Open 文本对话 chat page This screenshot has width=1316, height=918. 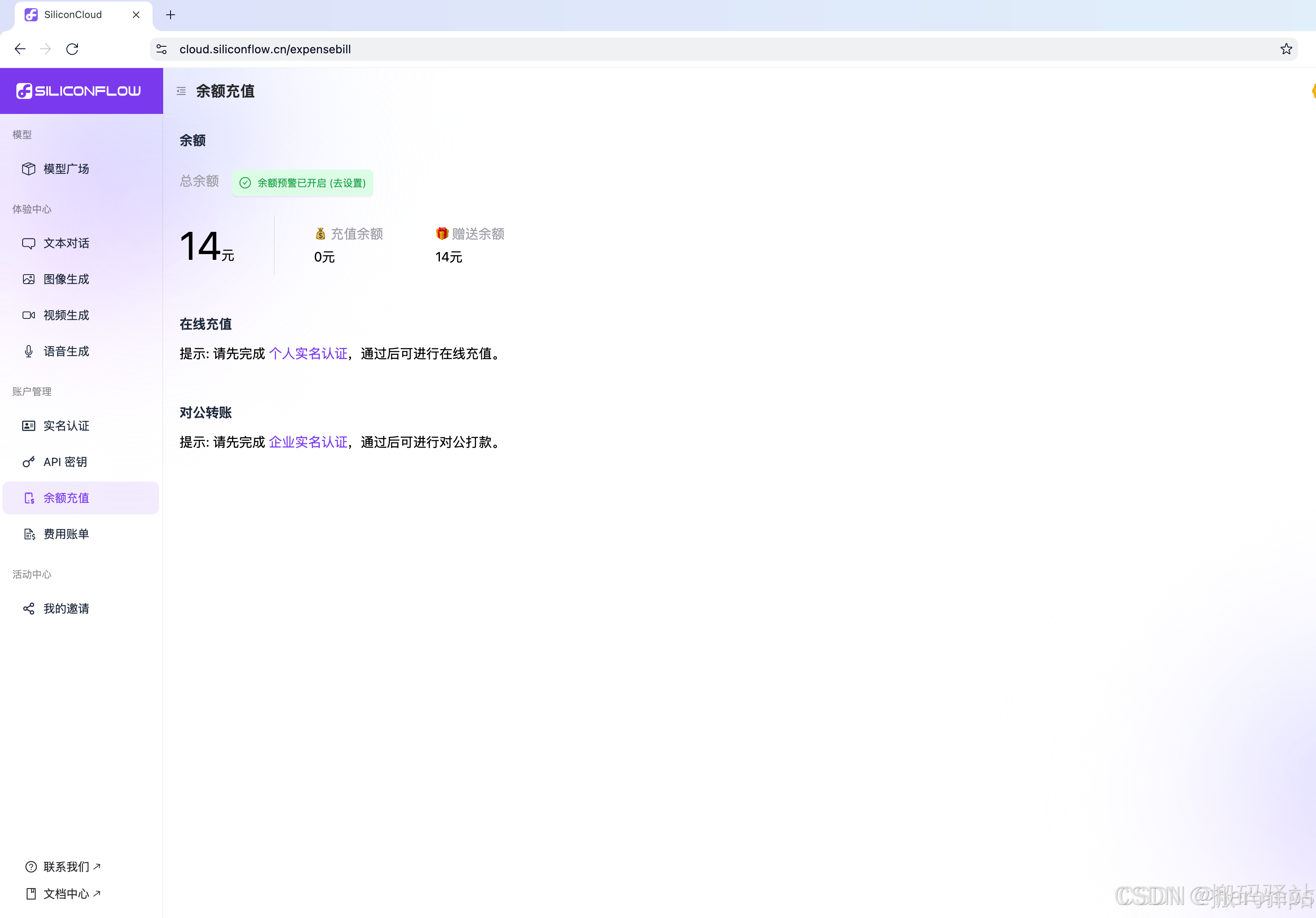pyautogui.click(x=66, y=243)
